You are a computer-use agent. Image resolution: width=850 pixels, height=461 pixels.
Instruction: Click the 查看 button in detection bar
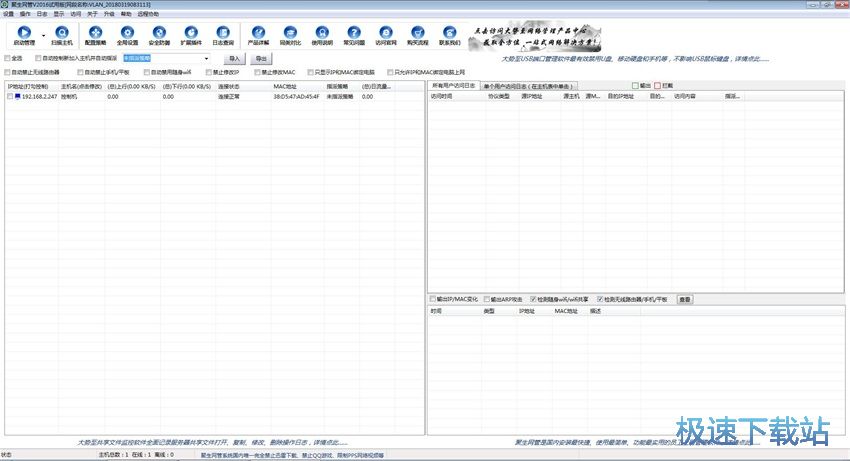(685, 299)
